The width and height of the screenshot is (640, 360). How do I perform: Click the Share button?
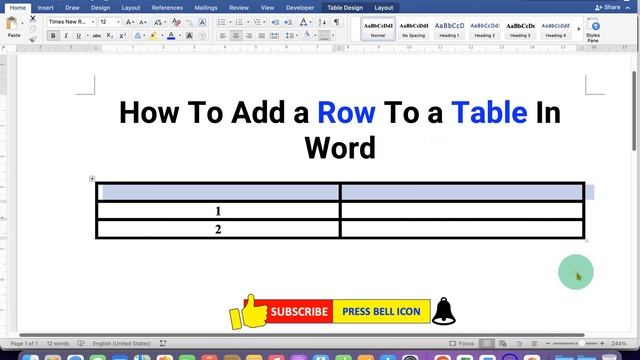pyautogui.click(x=608, y=7)
